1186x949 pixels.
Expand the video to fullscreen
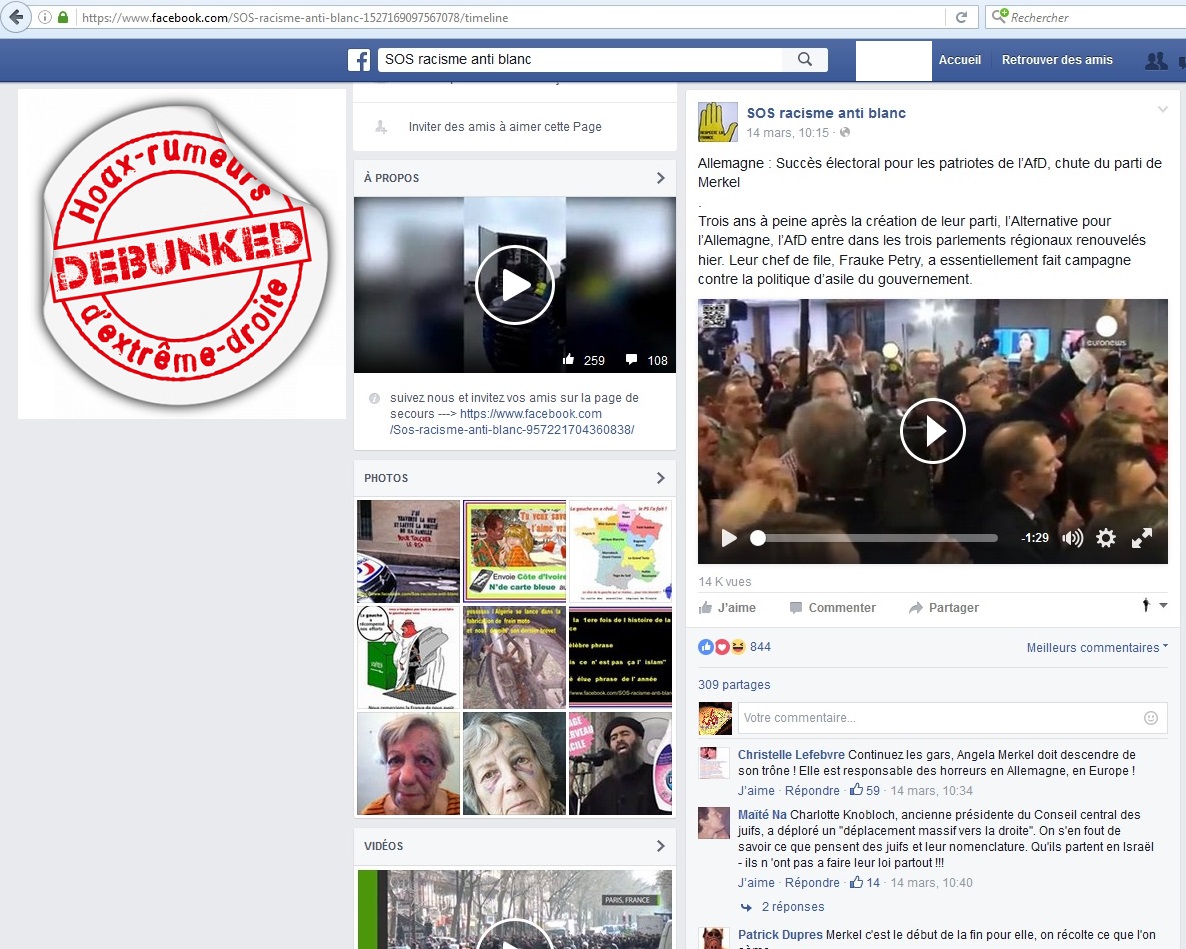click(x=1141, y=538)
